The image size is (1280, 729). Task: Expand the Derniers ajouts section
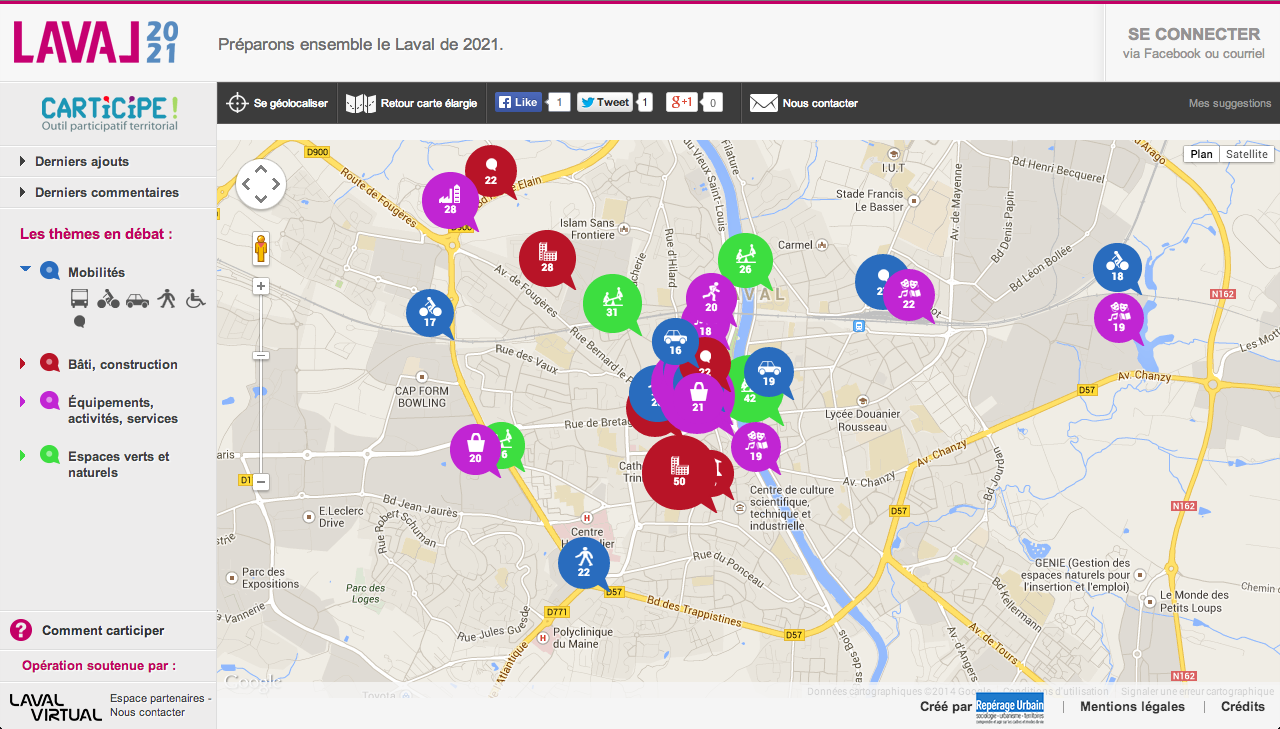(82, 161)
